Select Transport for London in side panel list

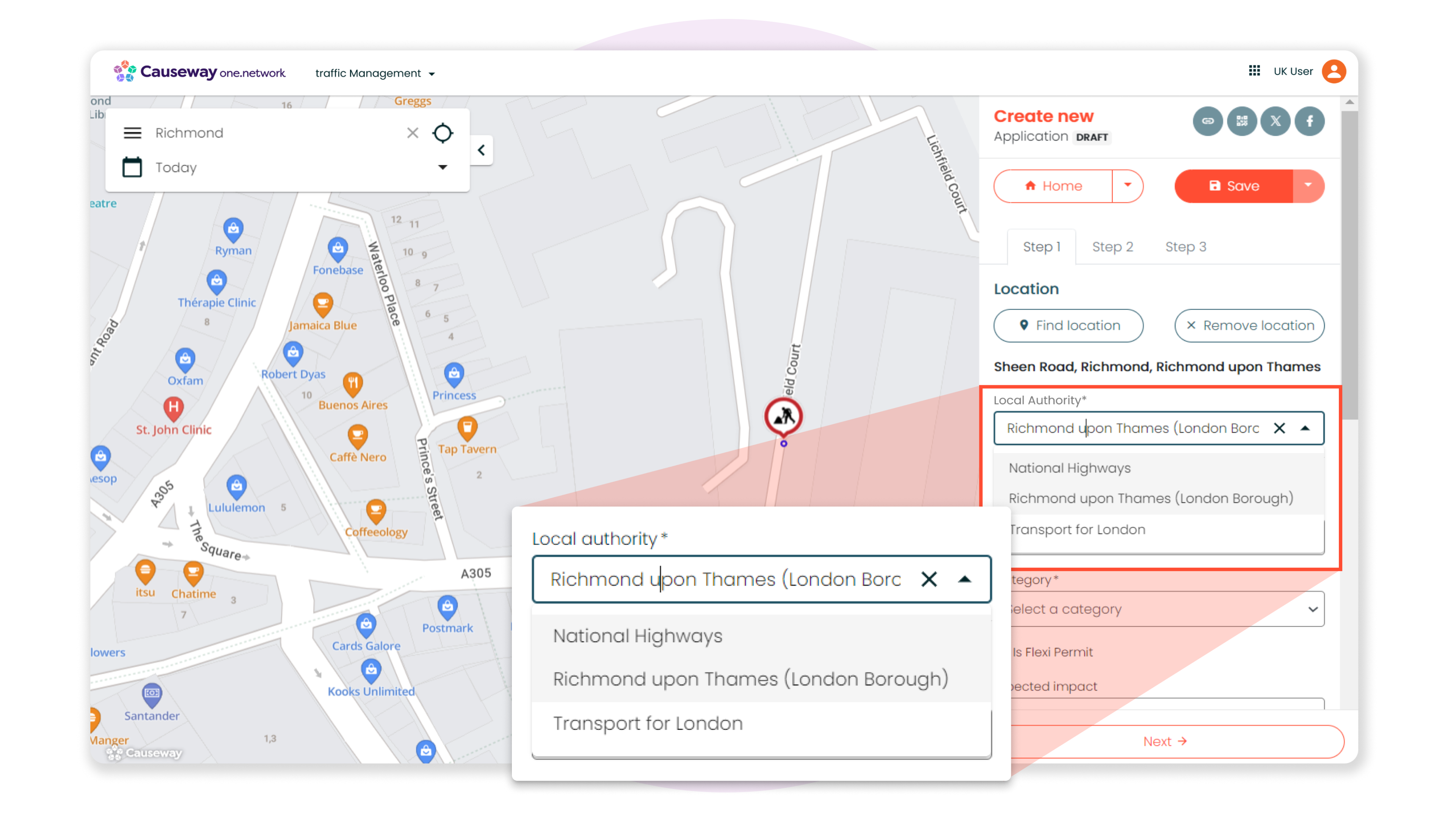[1158, 530]
